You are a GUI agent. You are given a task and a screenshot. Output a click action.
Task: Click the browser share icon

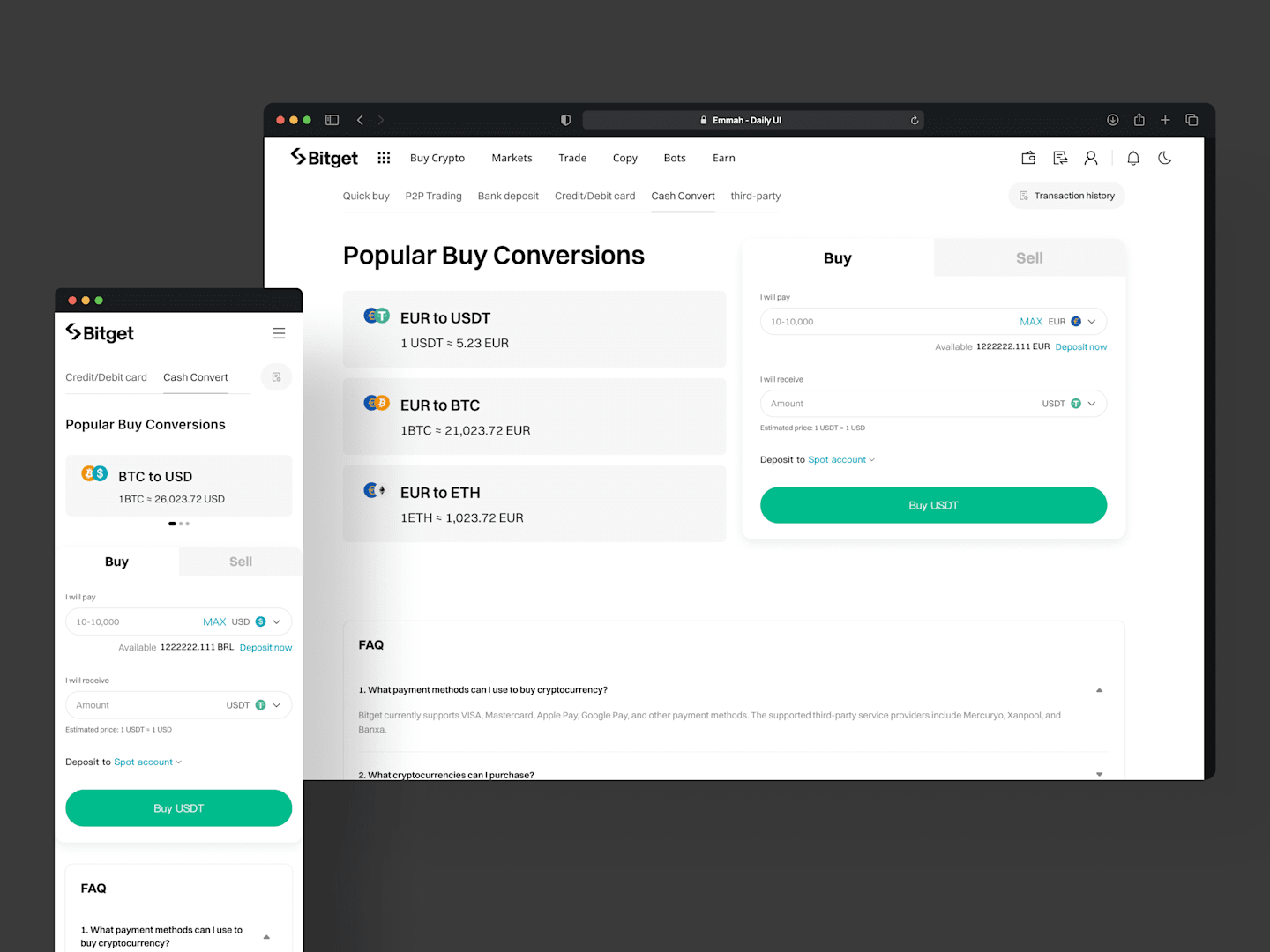coord(1139,120)
